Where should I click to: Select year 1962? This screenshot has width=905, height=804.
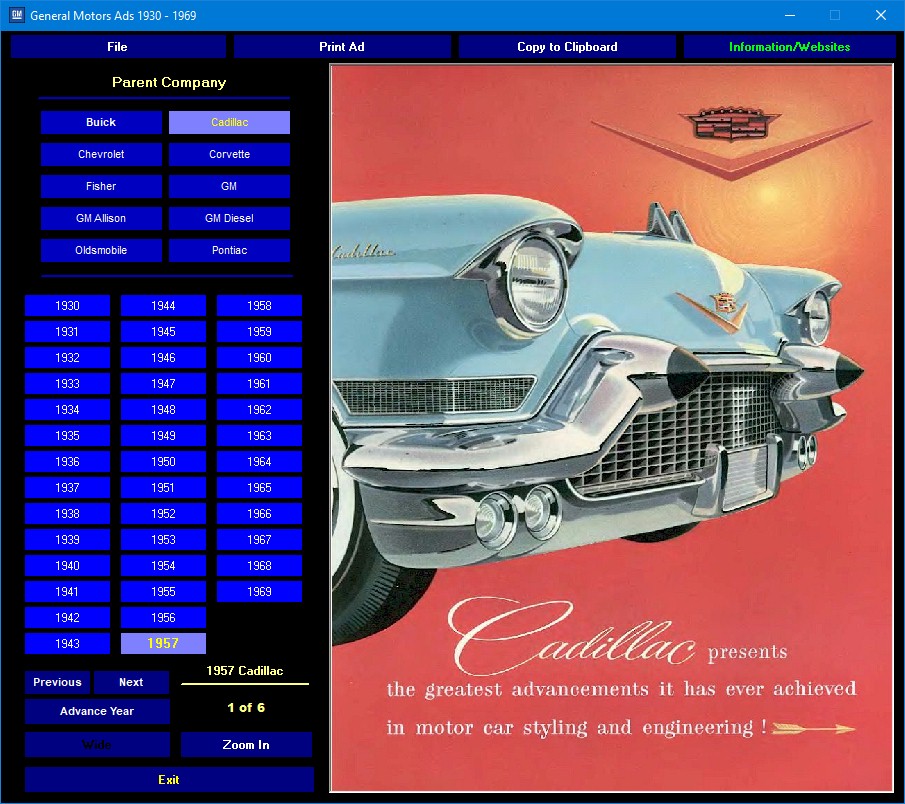click(x=259, y=410)
